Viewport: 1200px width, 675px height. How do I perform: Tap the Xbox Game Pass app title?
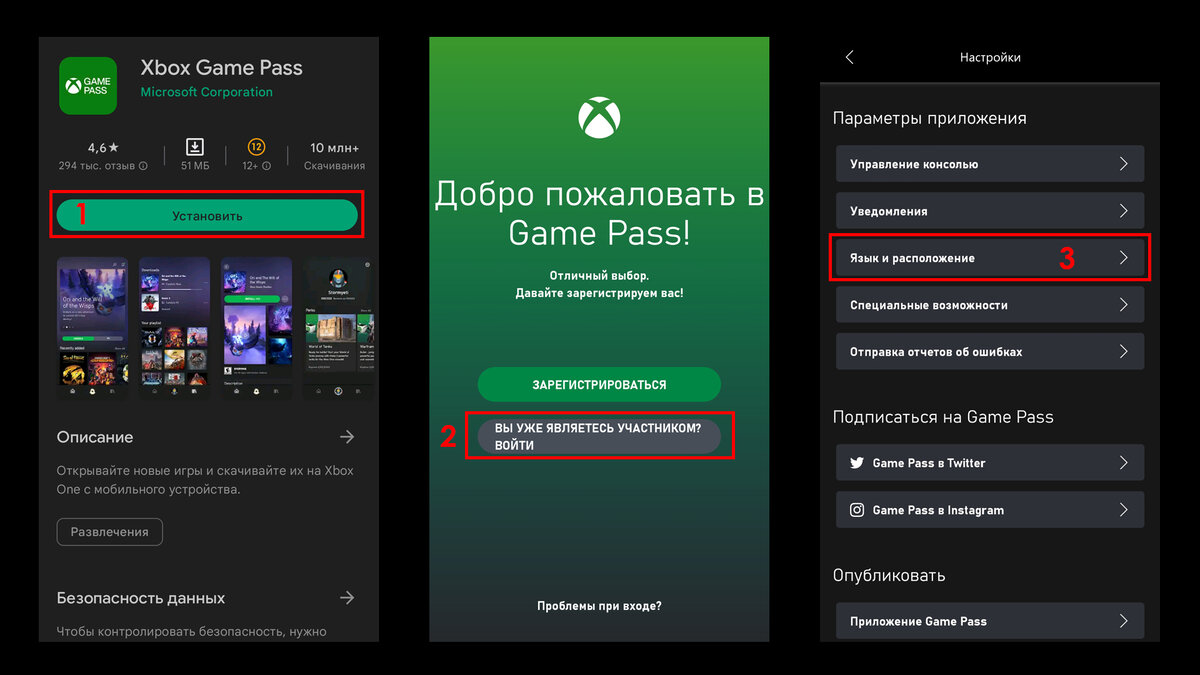click(221, 68)
